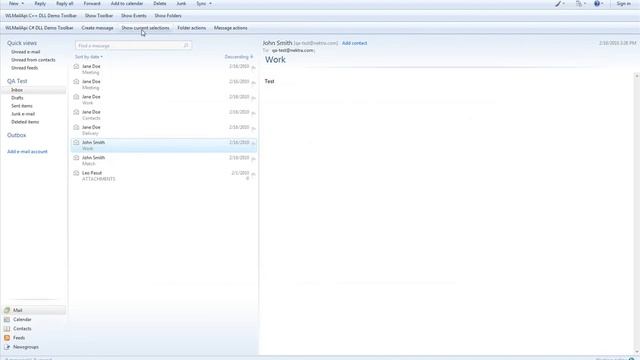
Task: Click the magnifier icon in the search box
Action: pos(186,45)
